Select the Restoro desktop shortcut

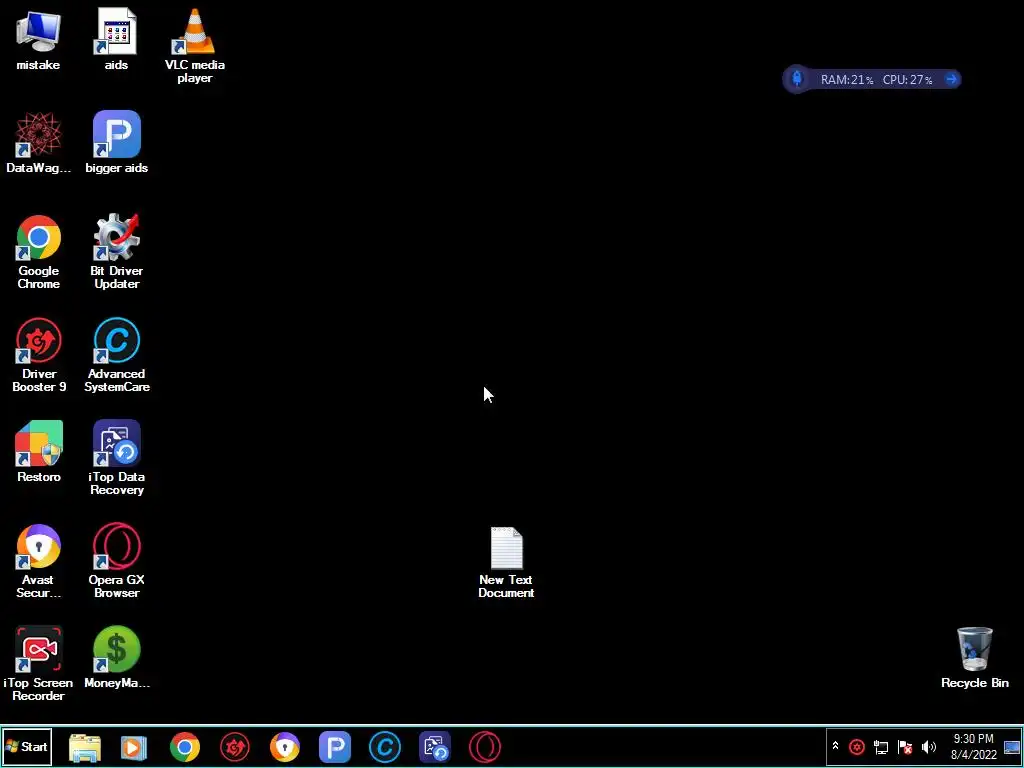[x=39, y=451]
